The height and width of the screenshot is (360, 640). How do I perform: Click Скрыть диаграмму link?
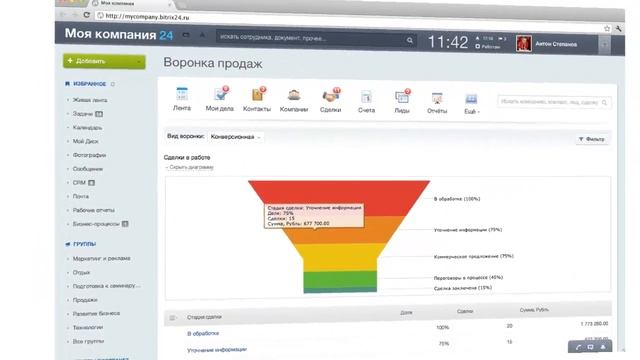click(190, 167)
